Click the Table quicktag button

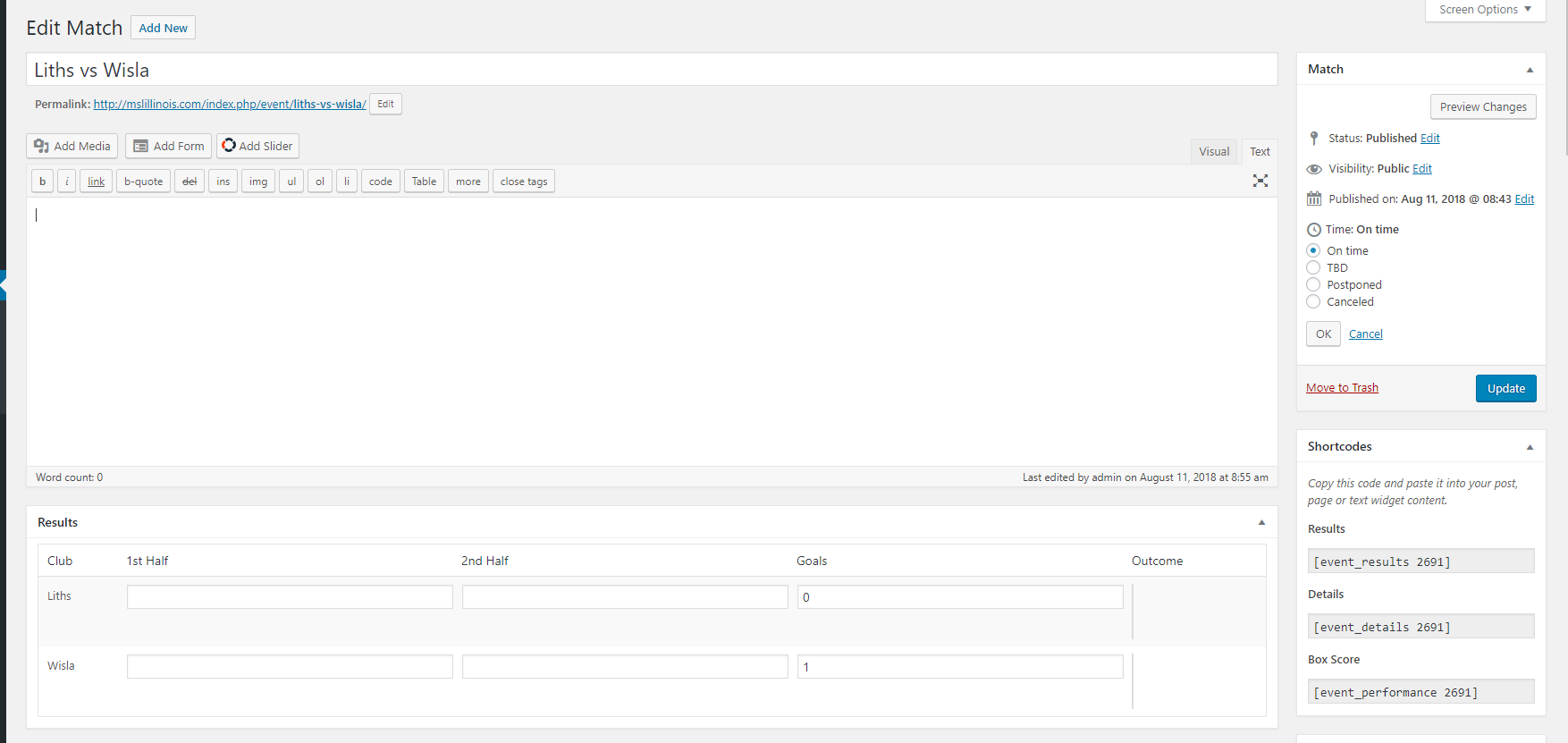[x=425, y=182]
